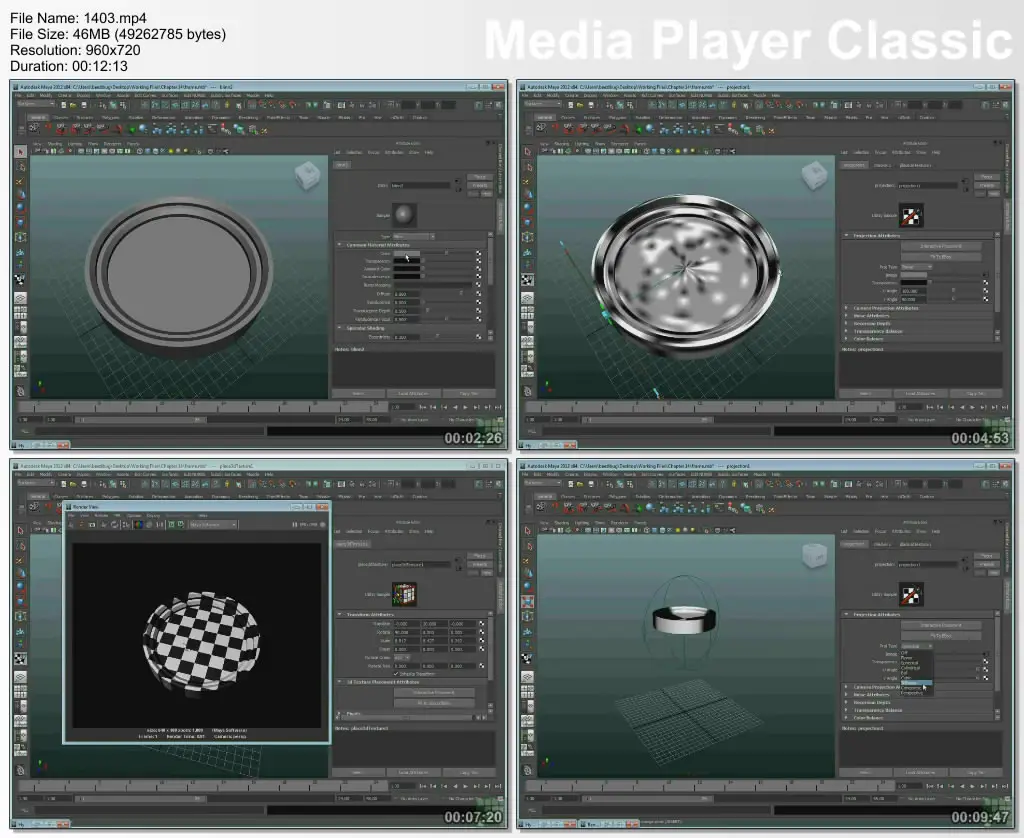Click the IPR refresh icon in Render View toolbar
Image resolution: width=1024 pixels, height=838 pixels.
[114, 524]
